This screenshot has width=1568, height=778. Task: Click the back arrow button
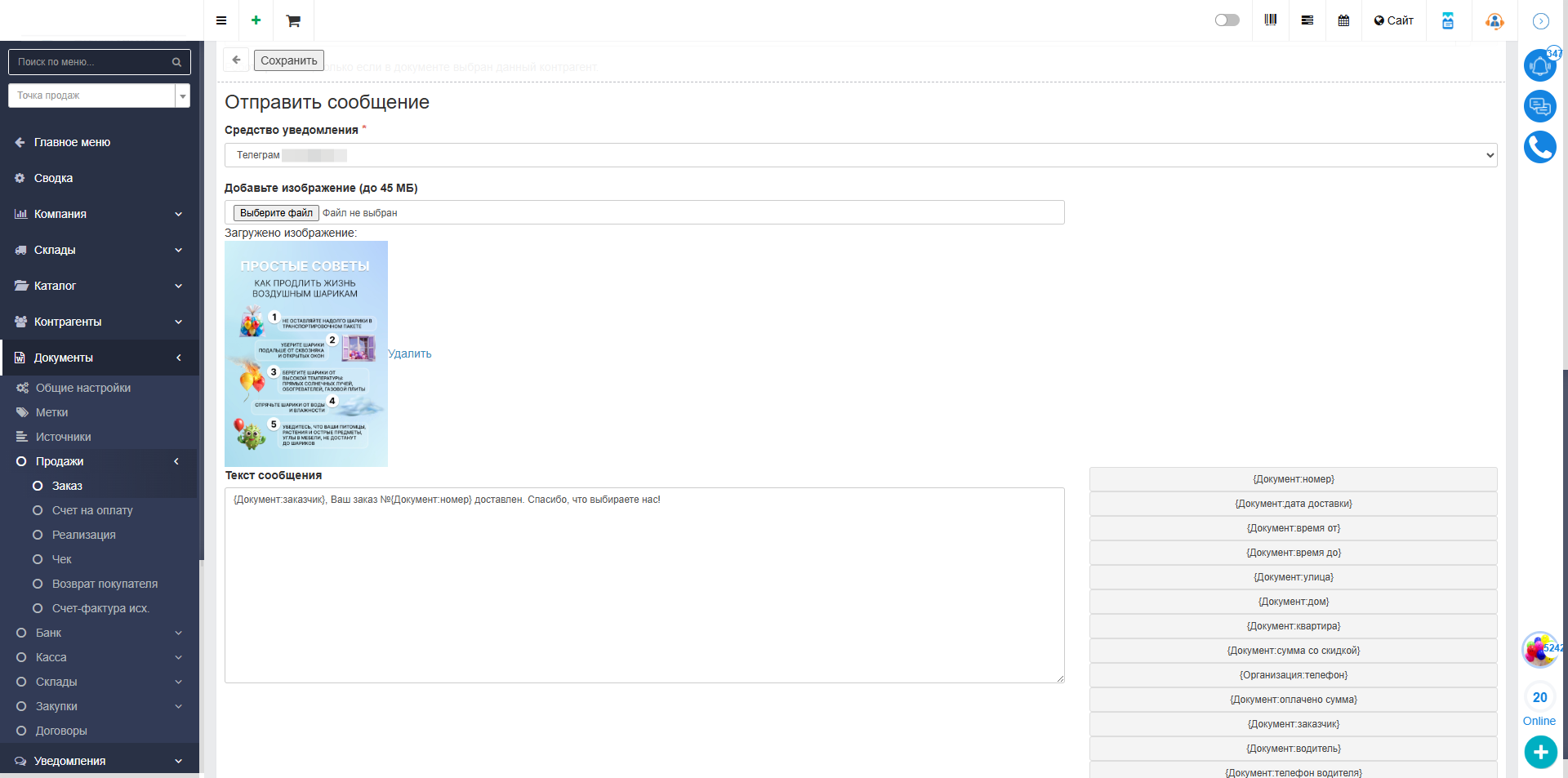click(236, 60)
